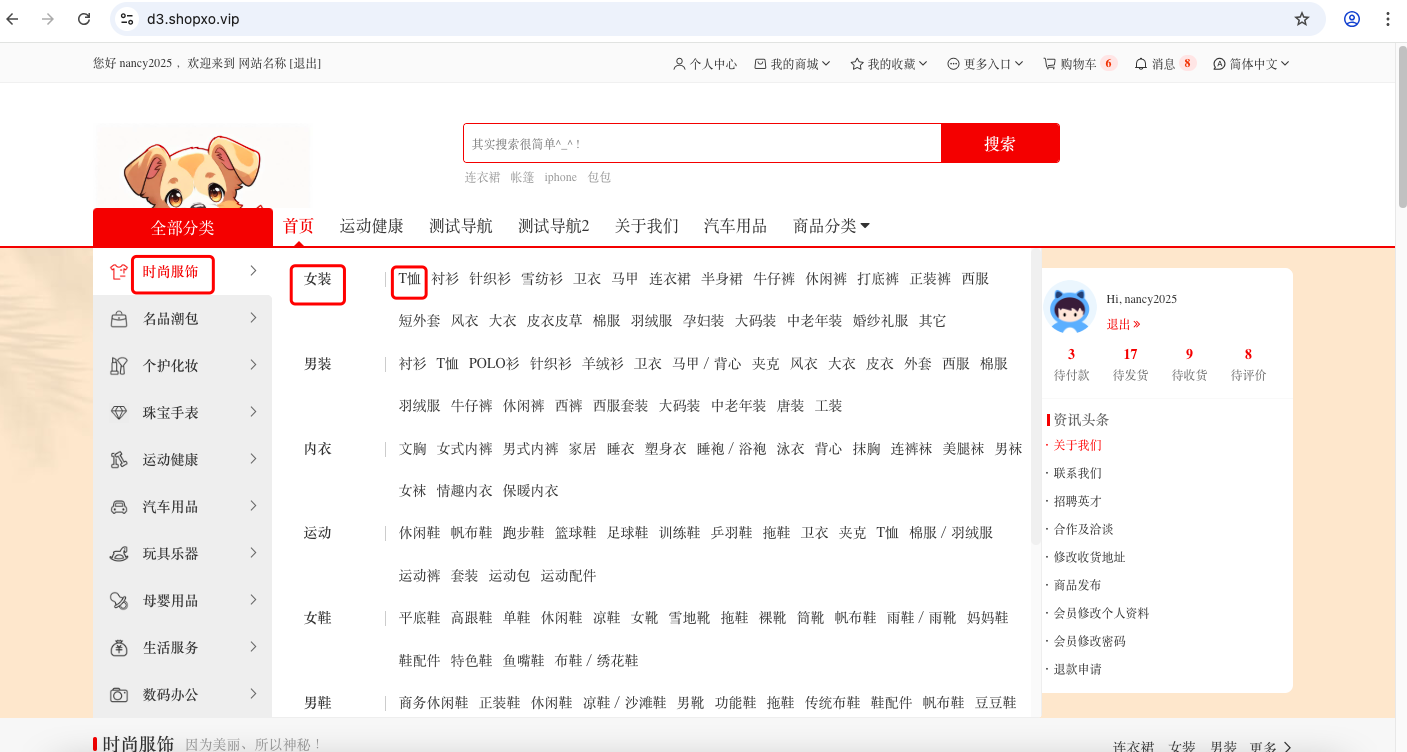
Task: Open 关于我们 in the top navigation bar
Action: click(646, 226)
